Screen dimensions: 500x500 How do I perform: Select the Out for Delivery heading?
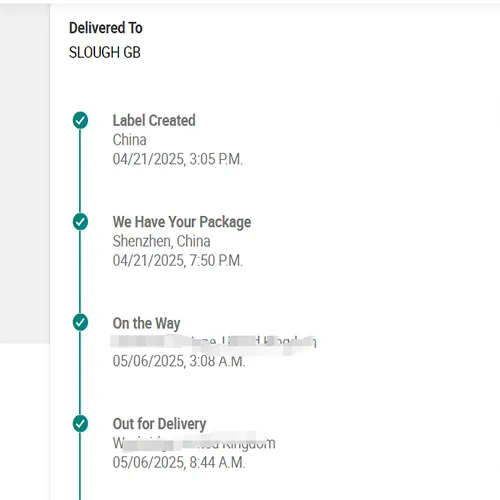point(159,424)
